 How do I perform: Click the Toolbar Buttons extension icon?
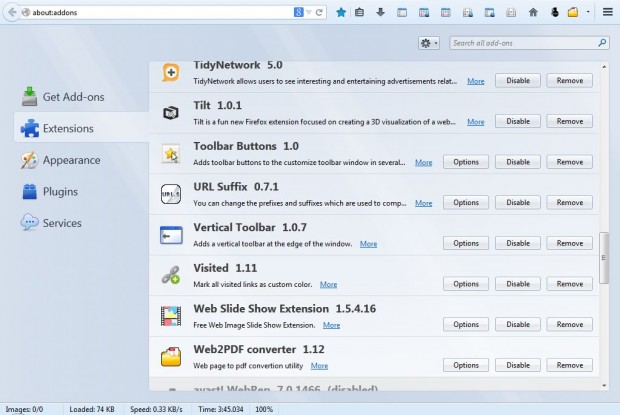[171, 154]
